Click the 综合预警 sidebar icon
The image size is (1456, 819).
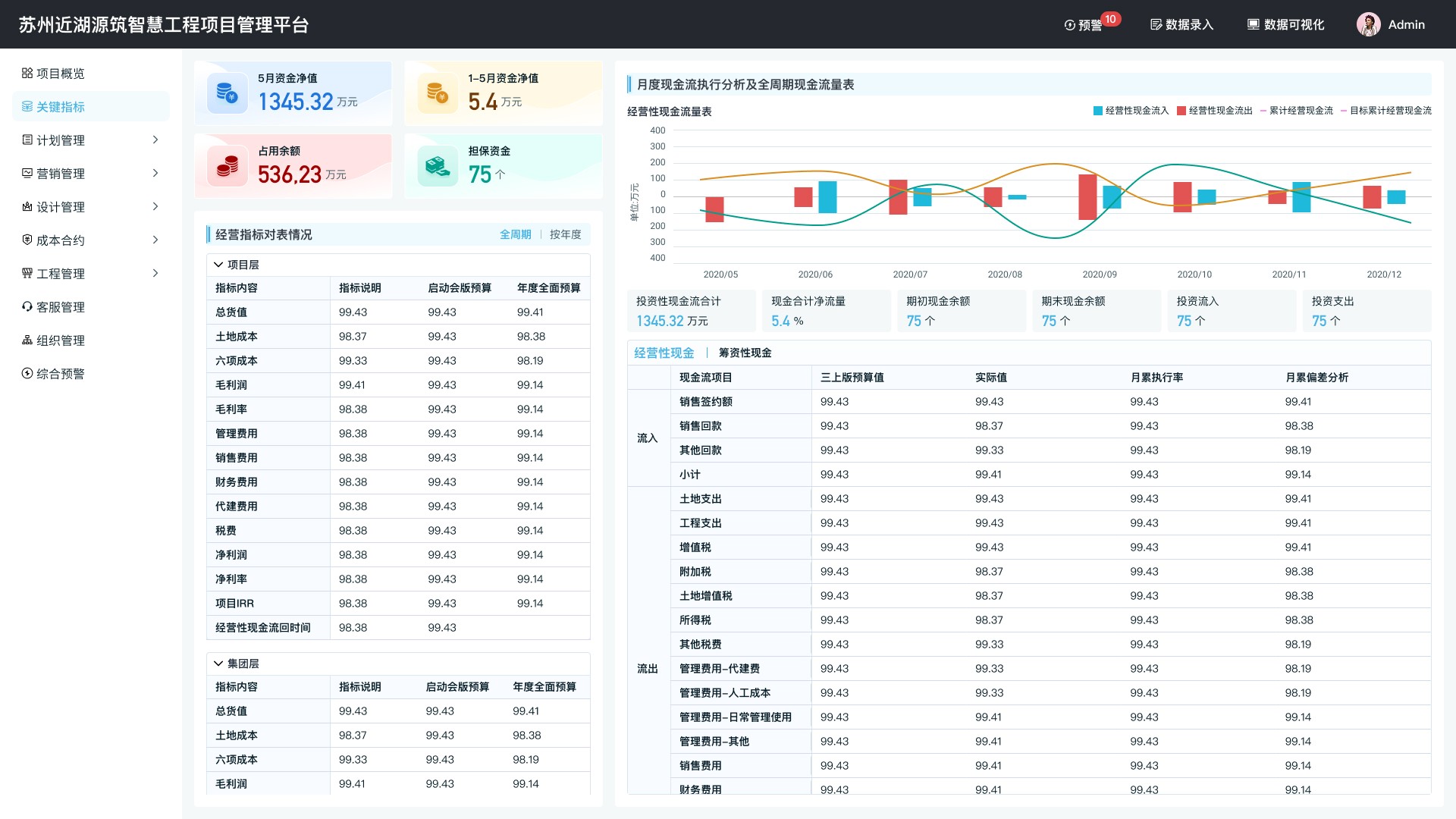pyautogui.click(x=27, y=374)
